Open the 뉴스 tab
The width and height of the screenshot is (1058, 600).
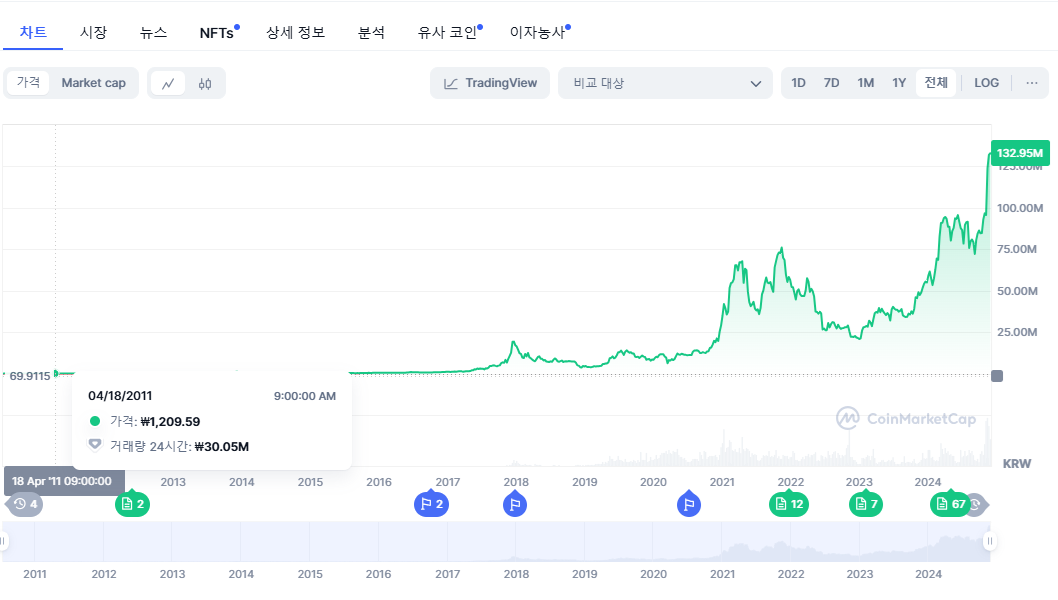pos(153,32)
